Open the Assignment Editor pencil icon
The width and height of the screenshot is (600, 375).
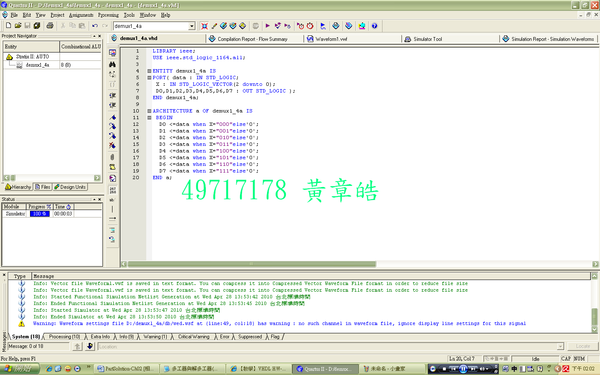pyautogui.click(x=214, y=26)
